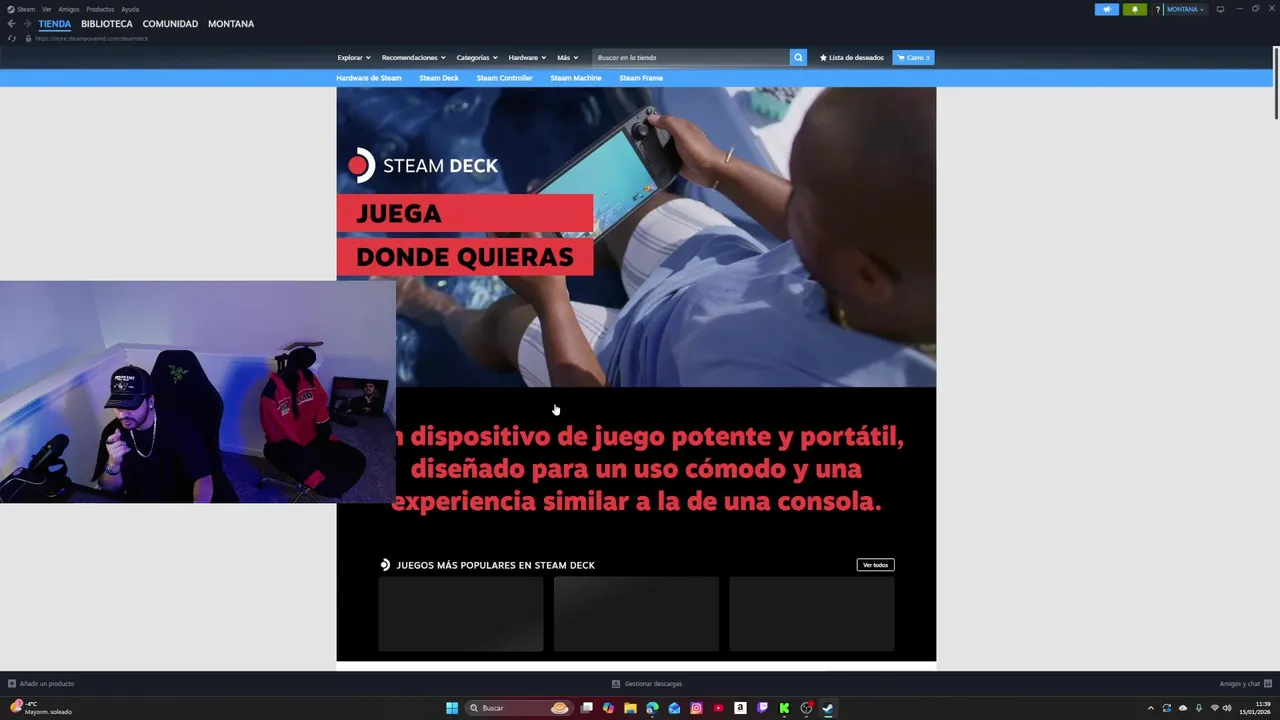The image size is (1280, 720).
Task: Open the Amigos menu
Action: coord(68,9)
